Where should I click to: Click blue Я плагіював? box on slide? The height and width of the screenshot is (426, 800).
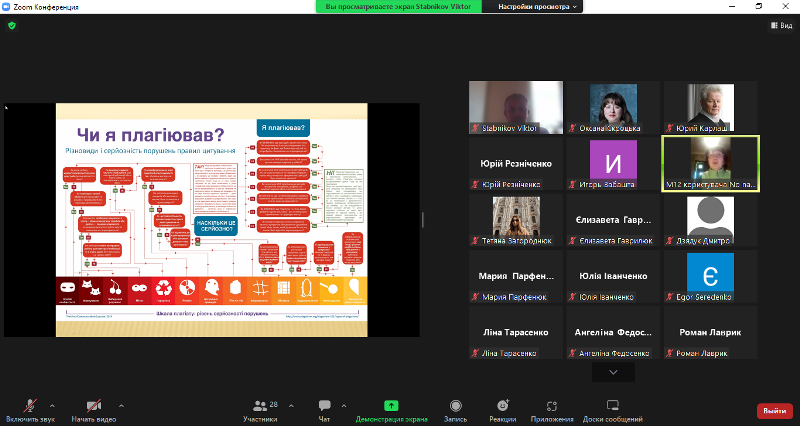(x=283, y=128)
